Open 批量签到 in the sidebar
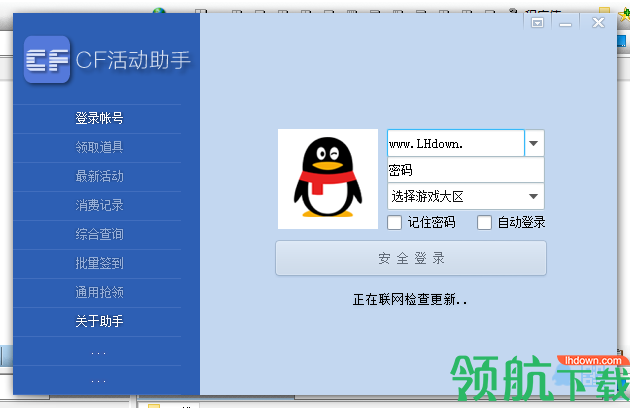 click(99, 263)
